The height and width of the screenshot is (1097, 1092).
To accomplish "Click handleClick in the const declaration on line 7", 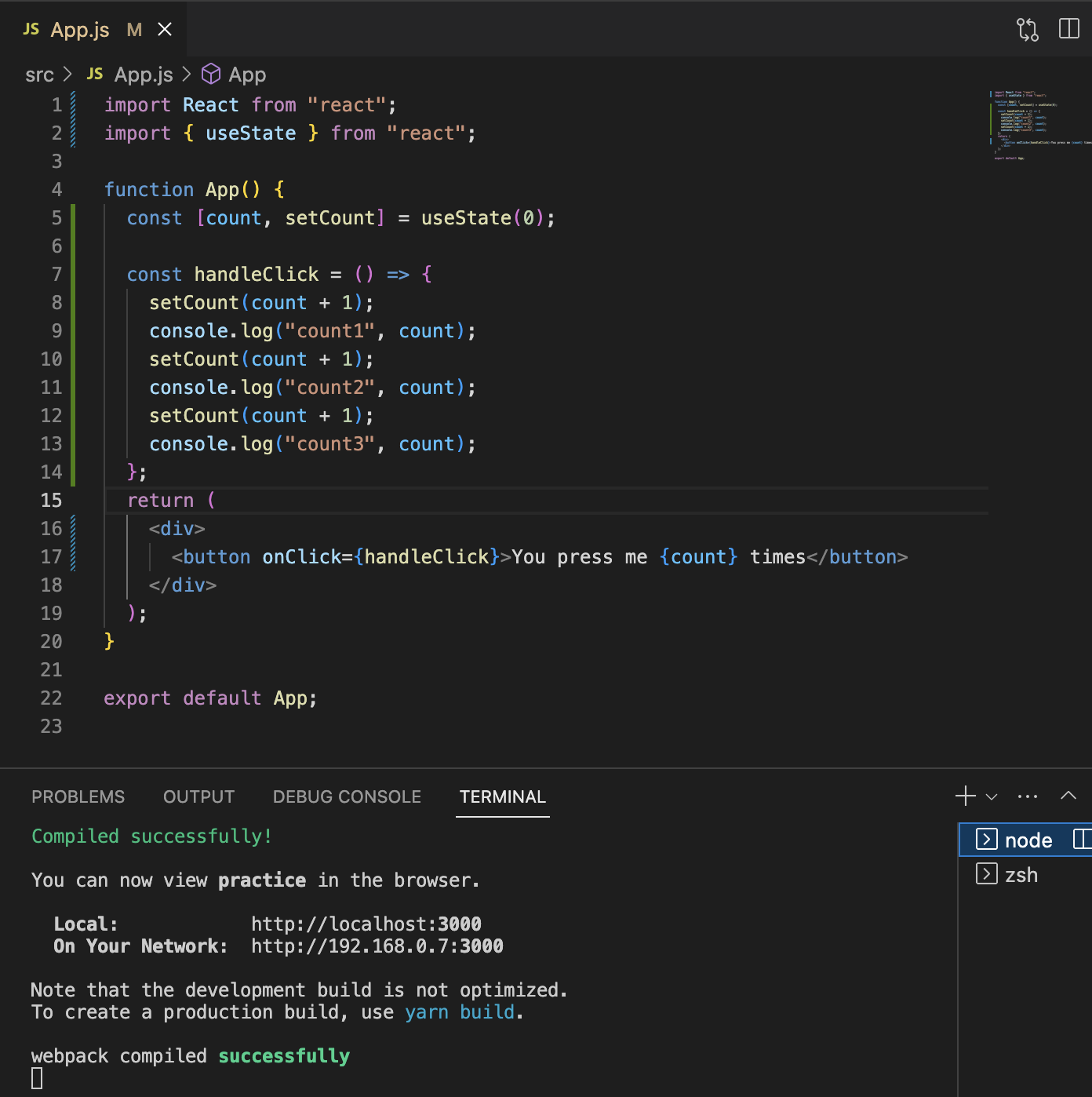I will (x=257, y=274).
